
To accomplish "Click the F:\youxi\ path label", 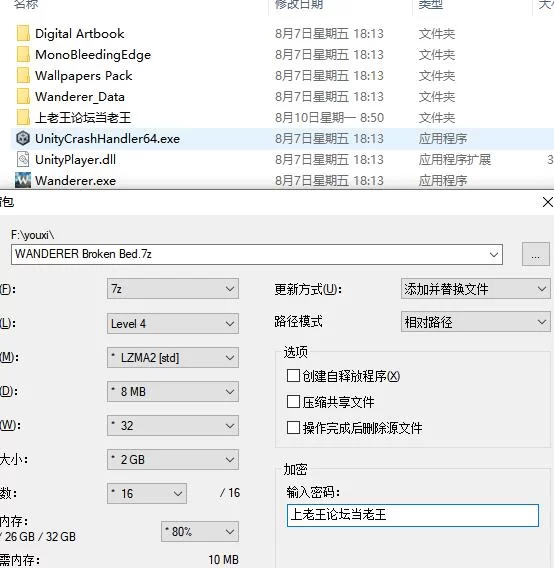I will [33, 235].
